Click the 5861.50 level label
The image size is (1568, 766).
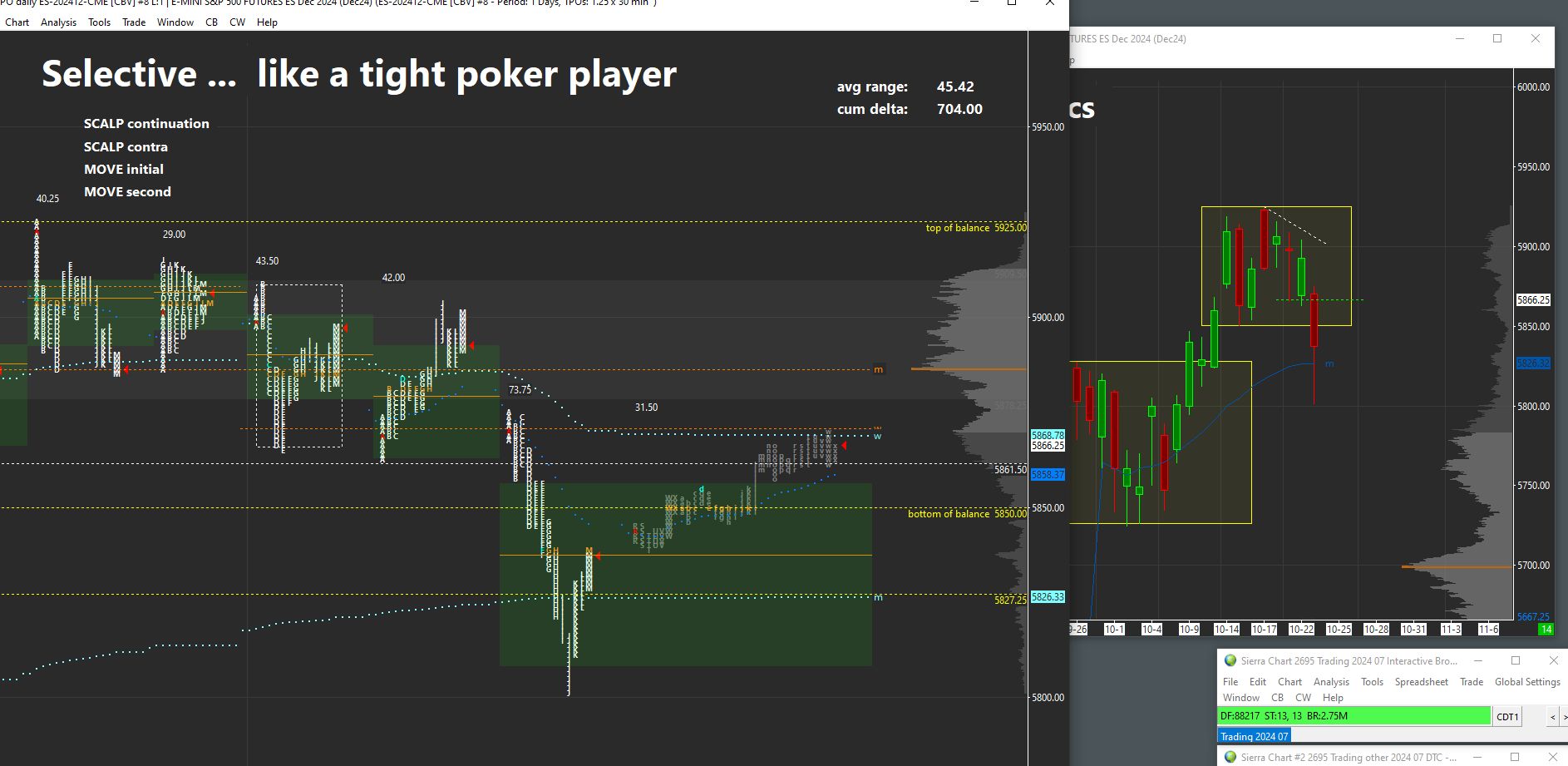tap(1010, 470)
